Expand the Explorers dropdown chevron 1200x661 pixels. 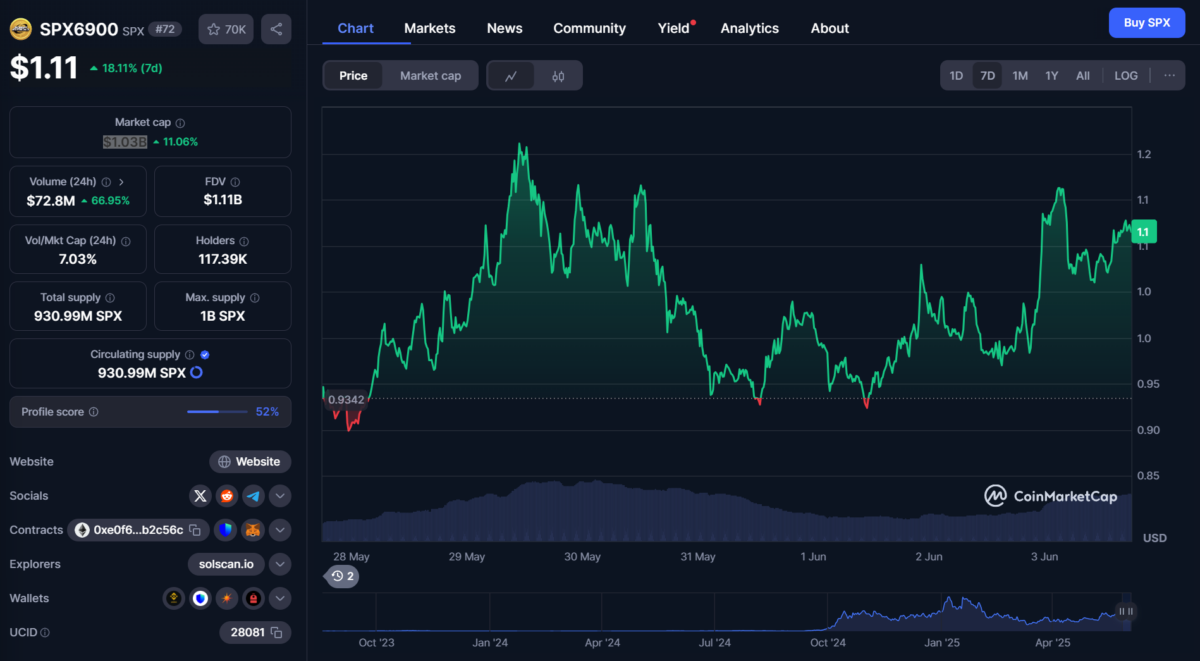[280, 564]
